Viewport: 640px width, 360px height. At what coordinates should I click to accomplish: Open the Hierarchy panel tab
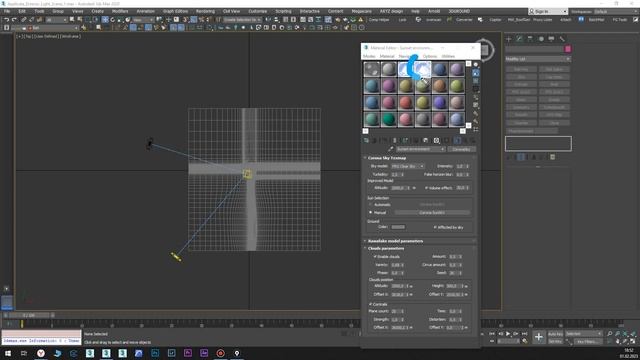[530, 39]
